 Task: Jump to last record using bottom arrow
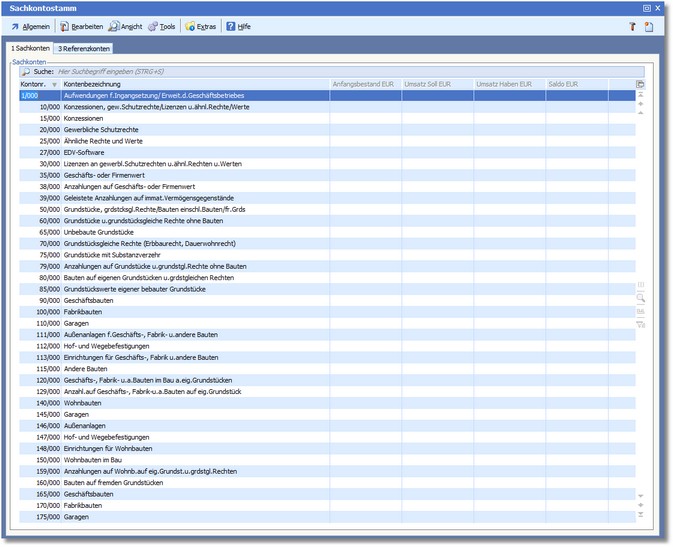click(640, 515)
